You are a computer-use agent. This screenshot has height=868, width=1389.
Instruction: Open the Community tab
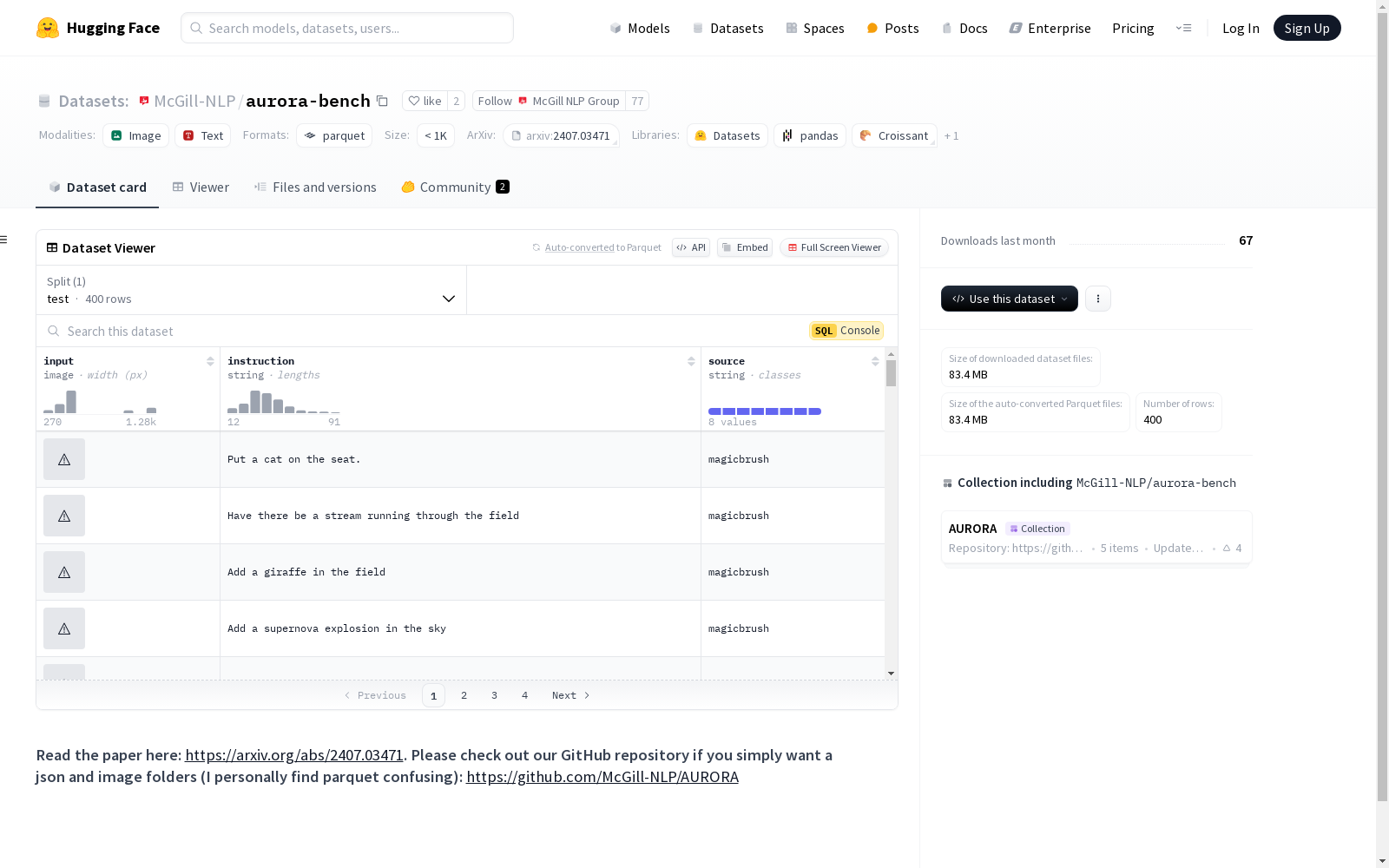(x=455, y=187)
